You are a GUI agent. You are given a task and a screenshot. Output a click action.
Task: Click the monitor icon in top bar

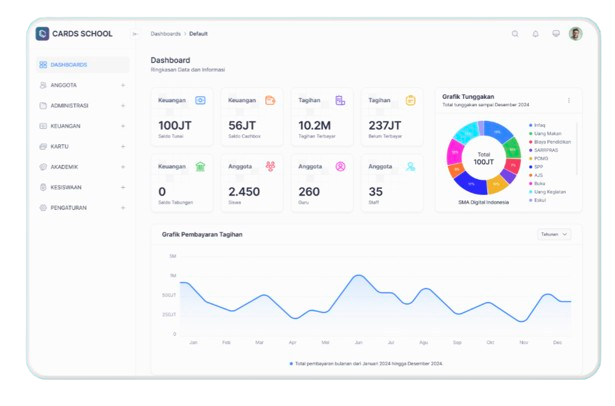pos(555,34)
